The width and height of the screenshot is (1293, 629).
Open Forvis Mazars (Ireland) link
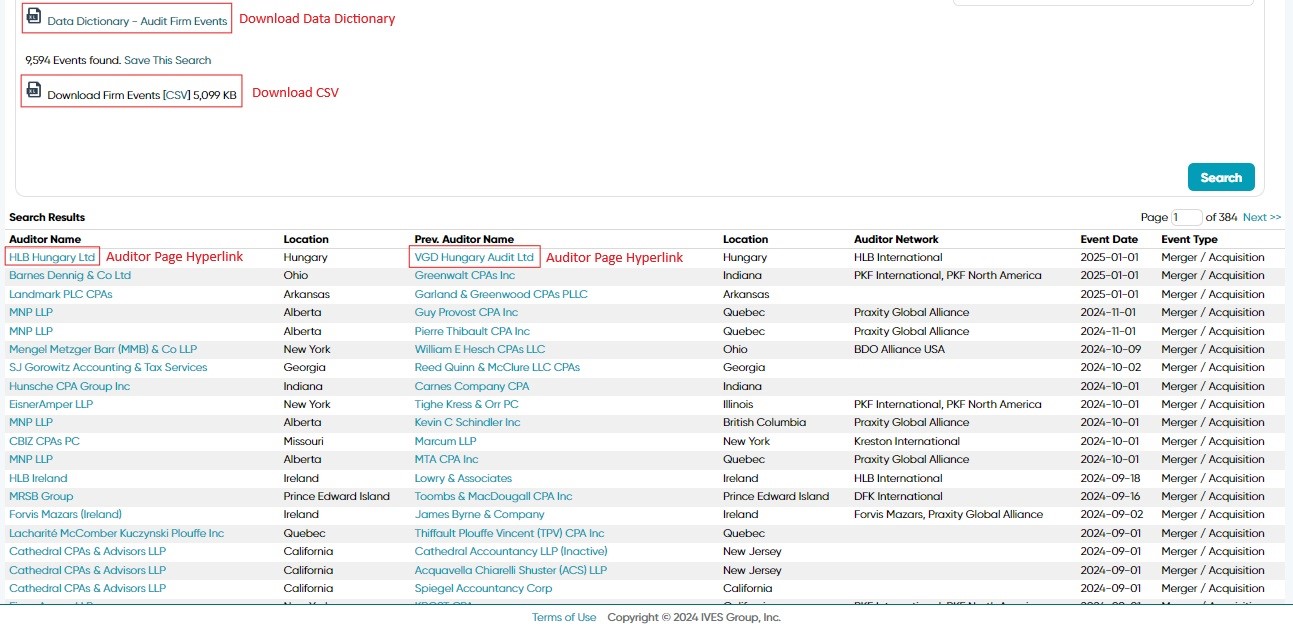coord(65,514)
